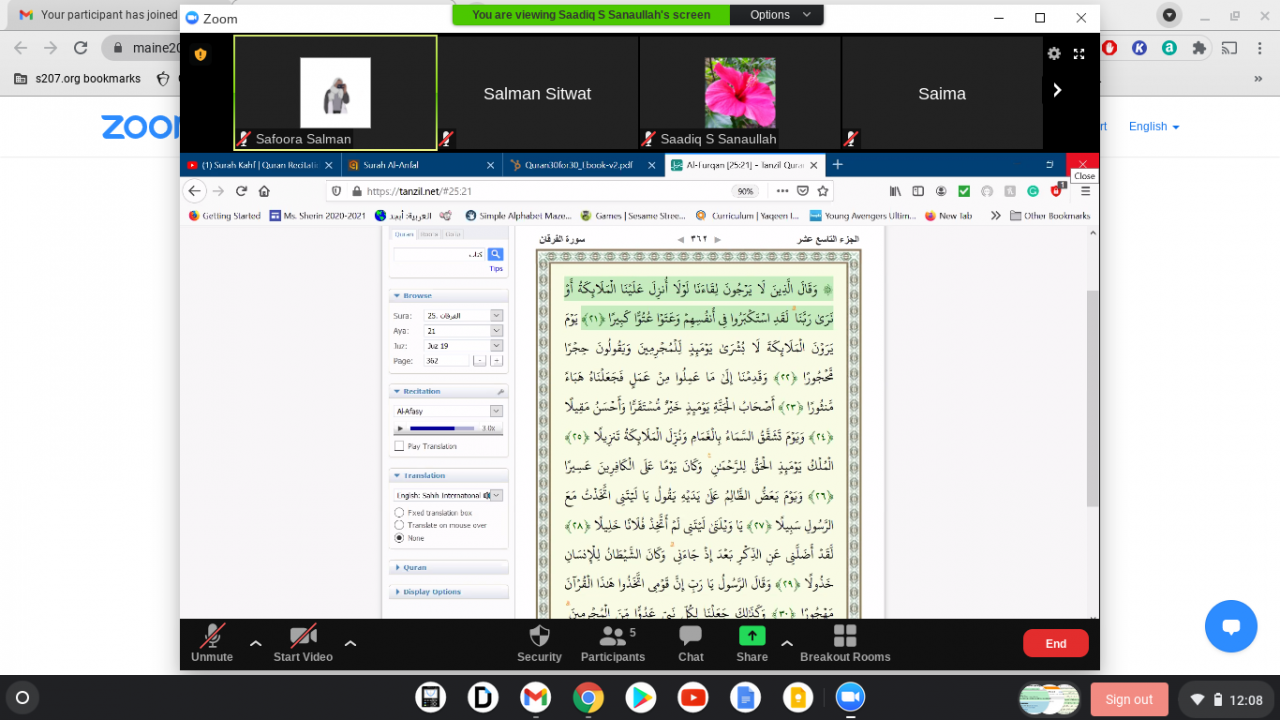Open the Zoom Chat panel
Viewport: 1280px width, 720px height.
click(x=691, y=643)
